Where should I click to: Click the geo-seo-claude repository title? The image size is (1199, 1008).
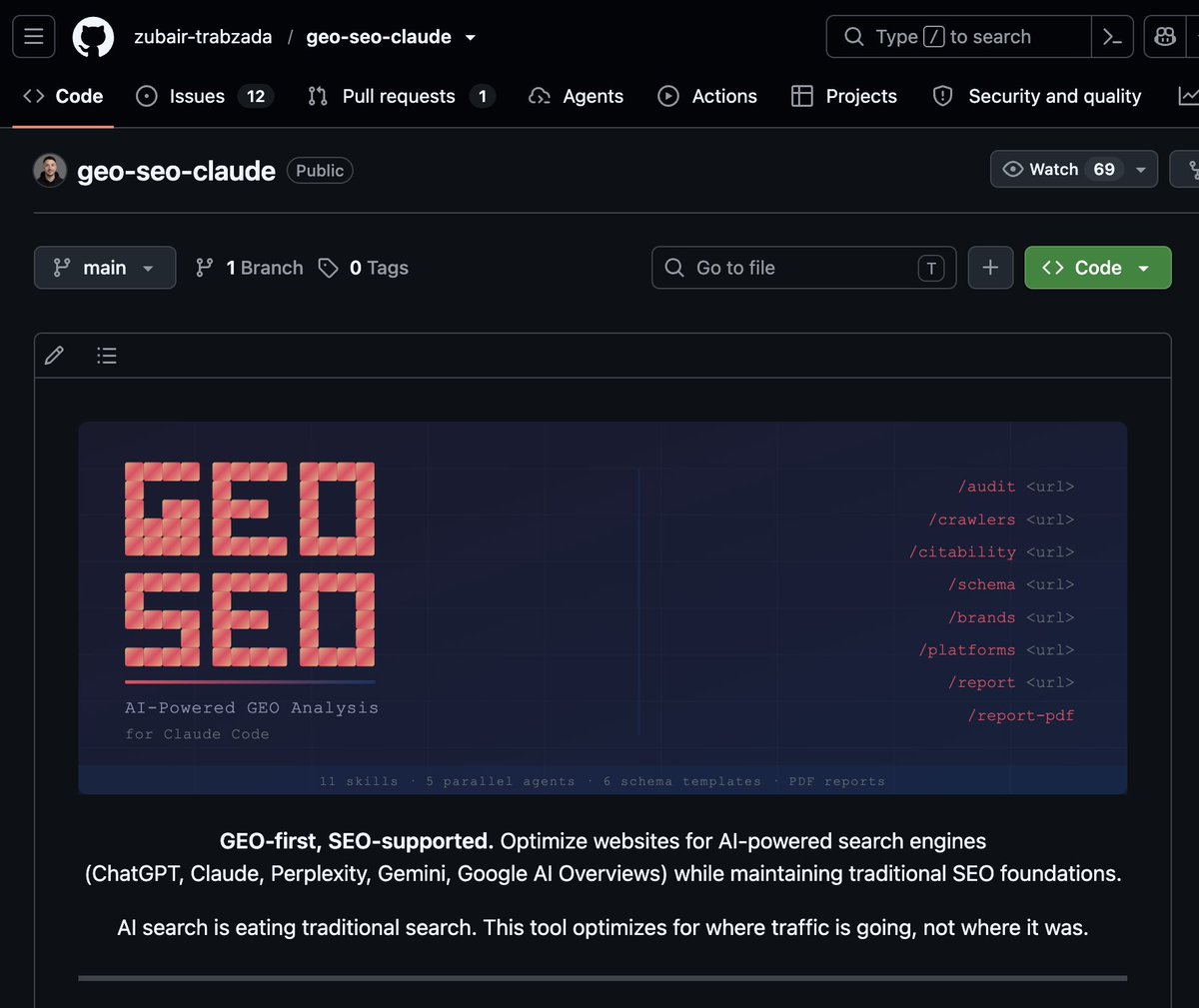coord(176,171)
